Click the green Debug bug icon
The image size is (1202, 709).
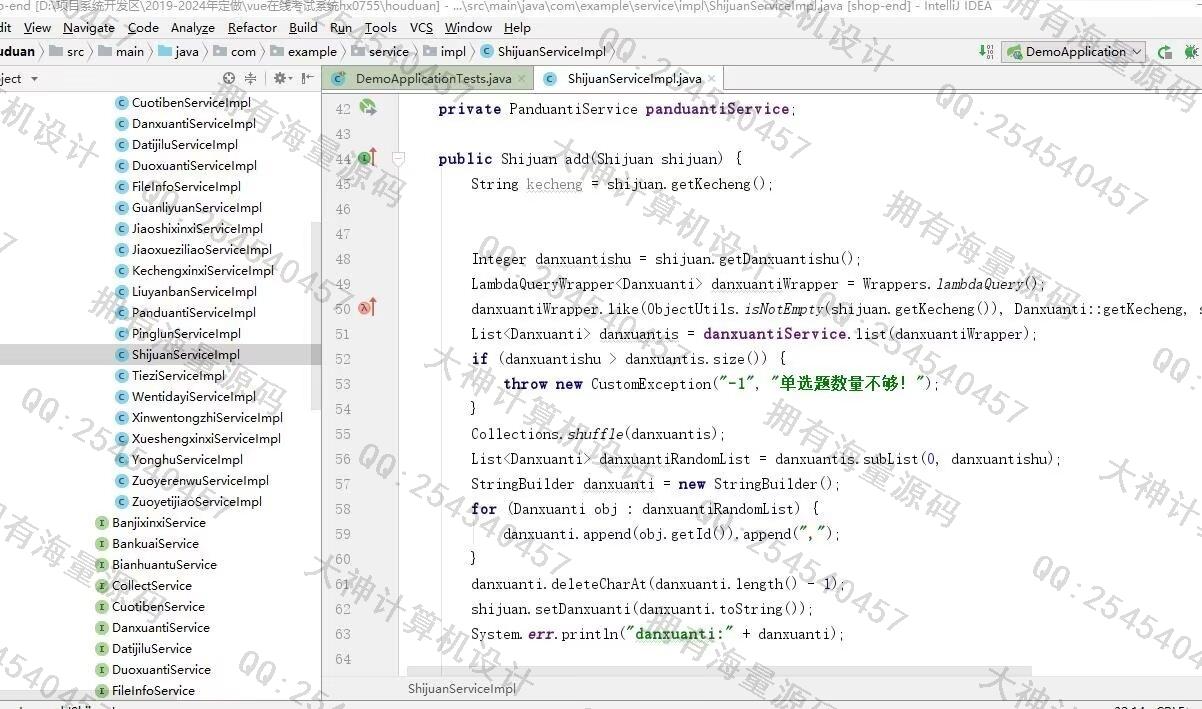[1190, 52]
